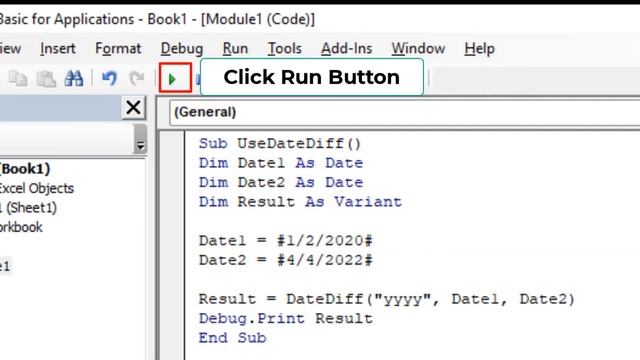
Task: Click the green Run Sub button
Action: click(x=173, y=79)
